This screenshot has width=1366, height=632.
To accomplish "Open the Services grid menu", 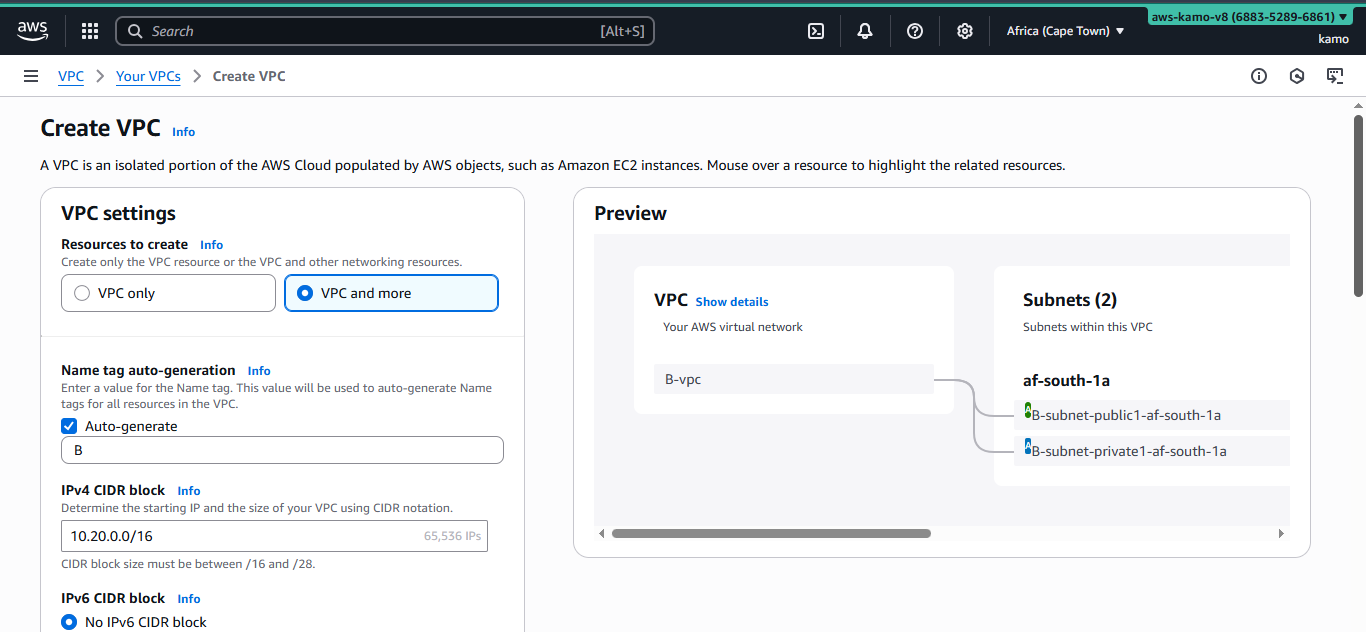I will coord(89,31).
